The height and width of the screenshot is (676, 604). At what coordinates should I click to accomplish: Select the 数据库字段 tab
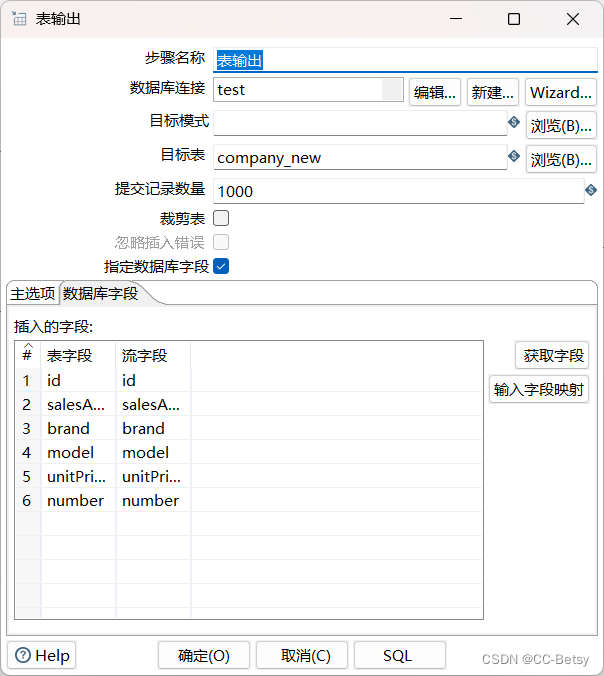(x=101, y=294)
